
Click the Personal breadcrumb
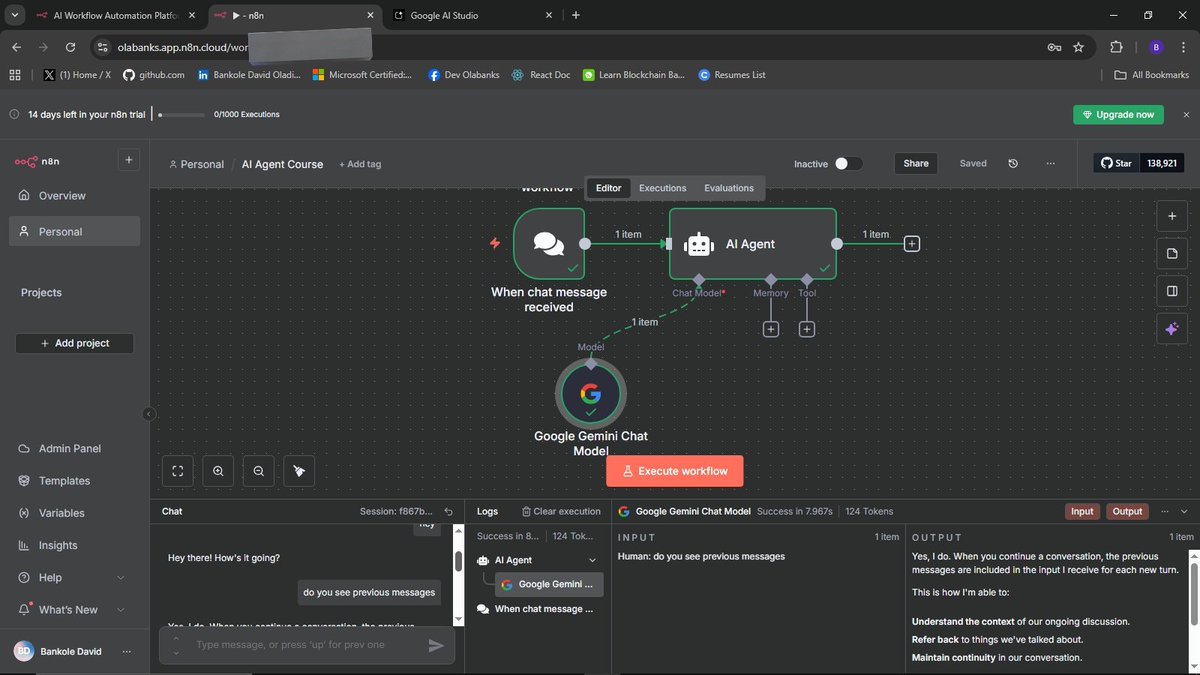[x=196, y=164]
